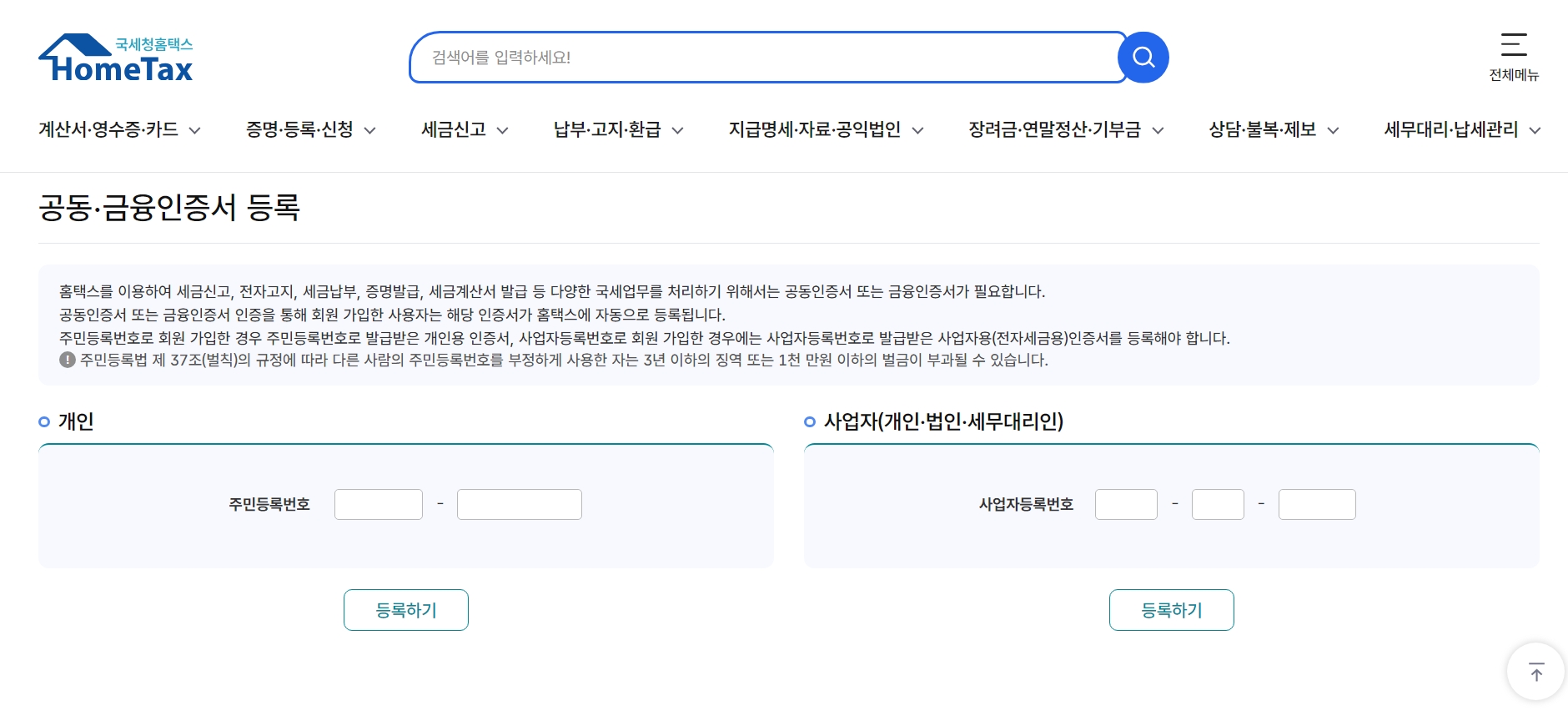Click first 사업자등록번호 input box

[x=1126, y=504]
